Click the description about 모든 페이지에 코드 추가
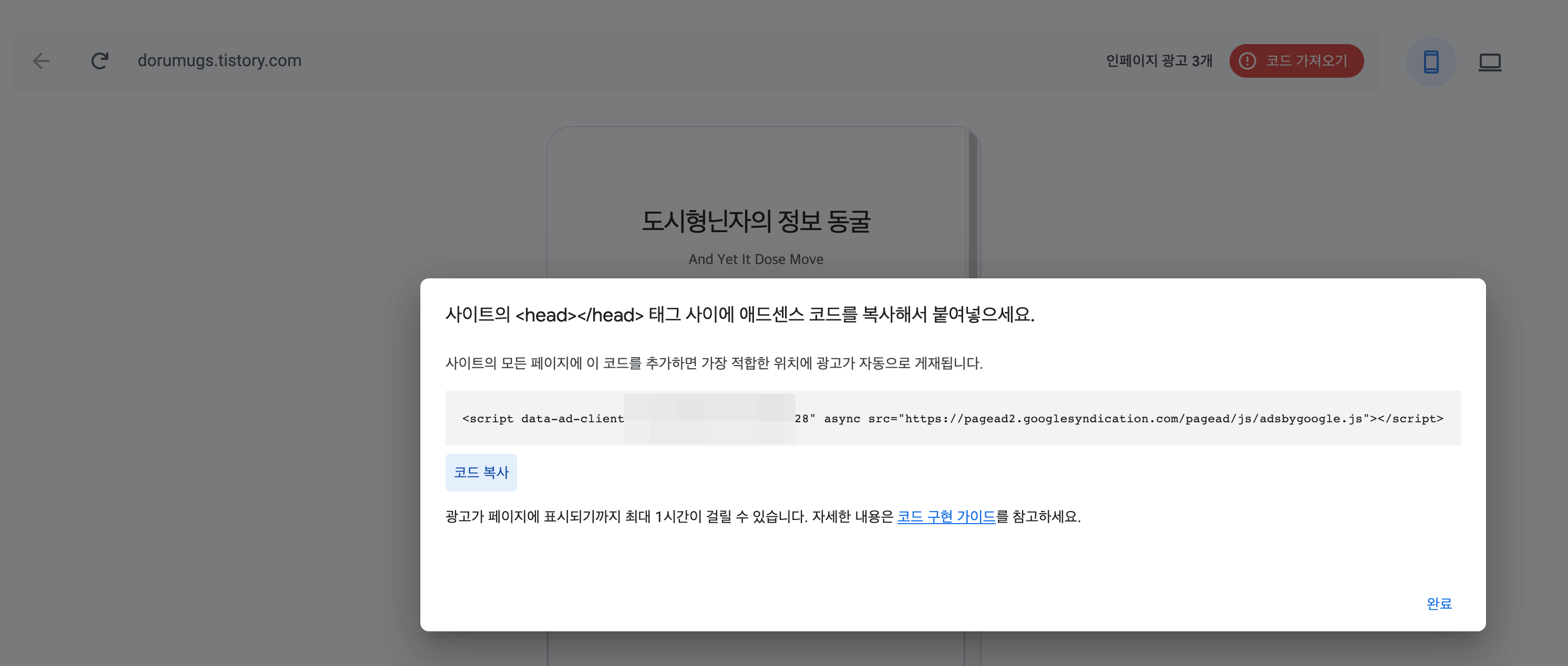1568x666 pixels. tap(714, 363)
